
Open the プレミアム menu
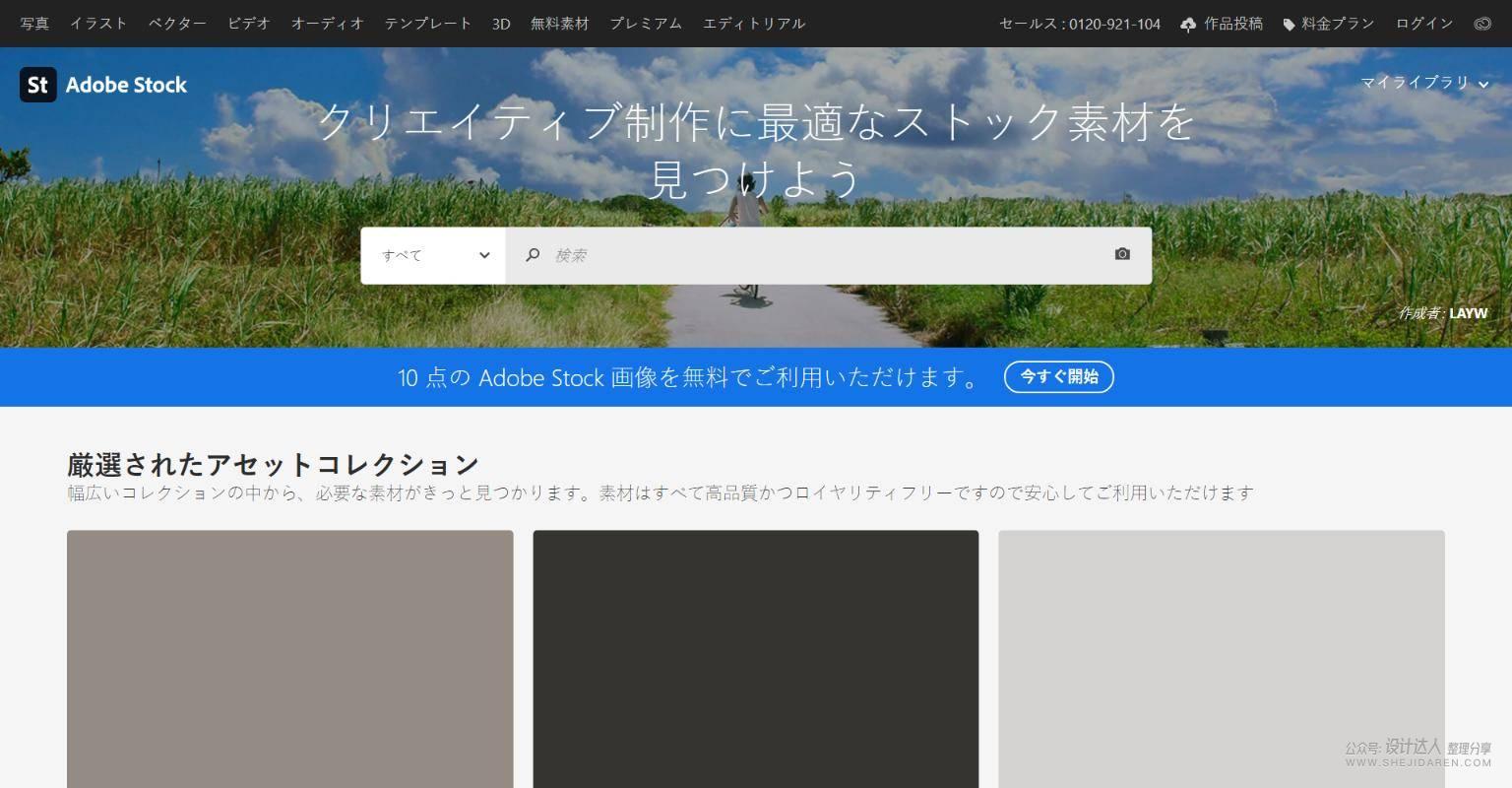pos(646,24)
